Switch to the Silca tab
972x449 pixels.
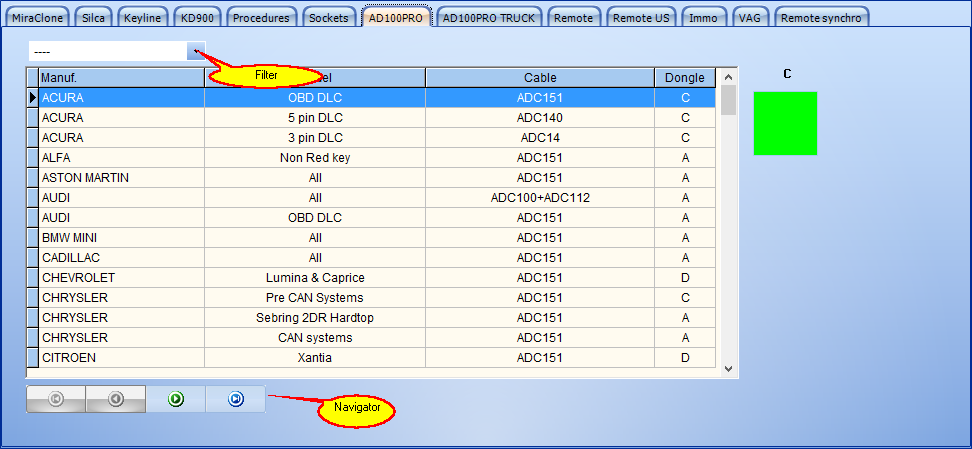pyautogui.click(x=94, y=18)
